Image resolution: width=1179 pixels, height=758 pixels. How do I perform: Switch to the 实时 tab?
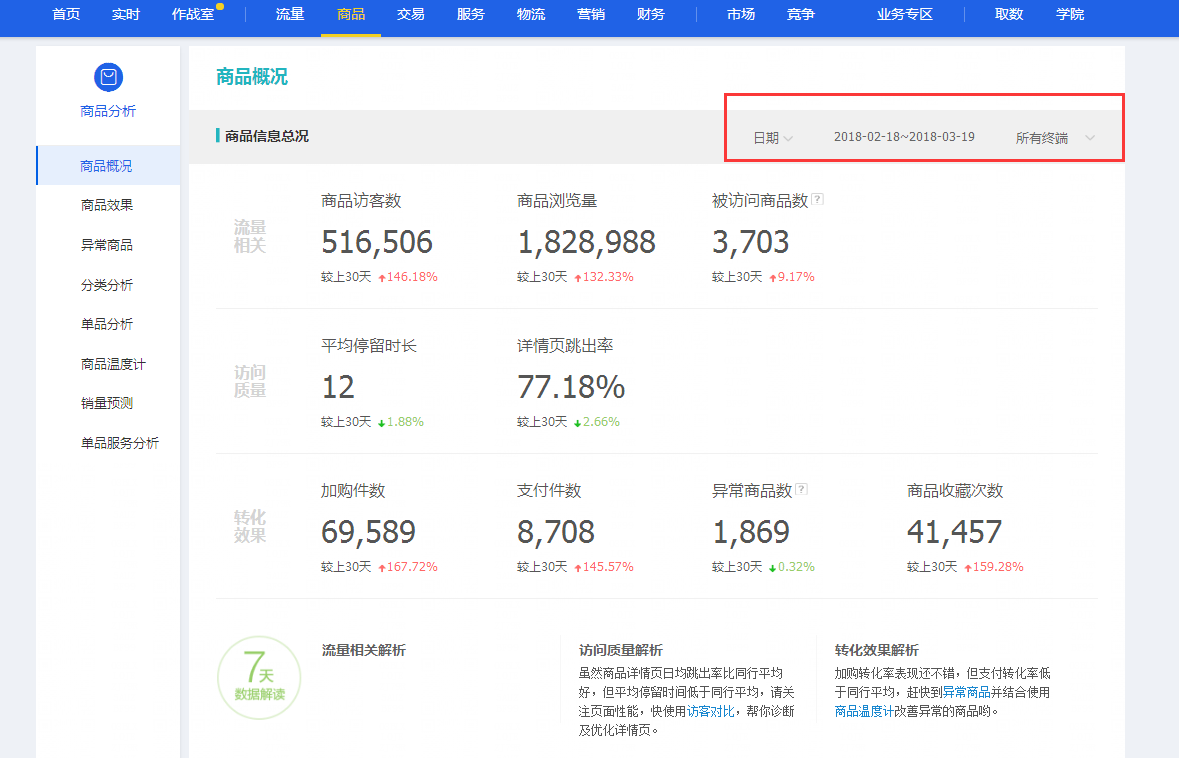[x=126, y=14]
